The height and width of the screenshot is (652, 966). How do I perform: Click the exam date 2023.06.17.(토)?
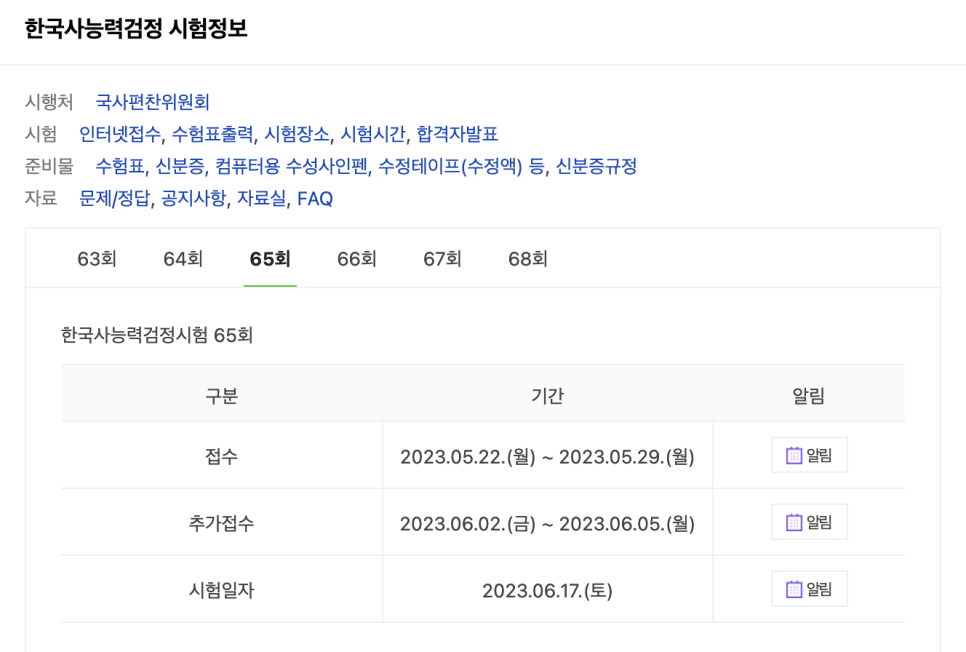click(547, 591)
